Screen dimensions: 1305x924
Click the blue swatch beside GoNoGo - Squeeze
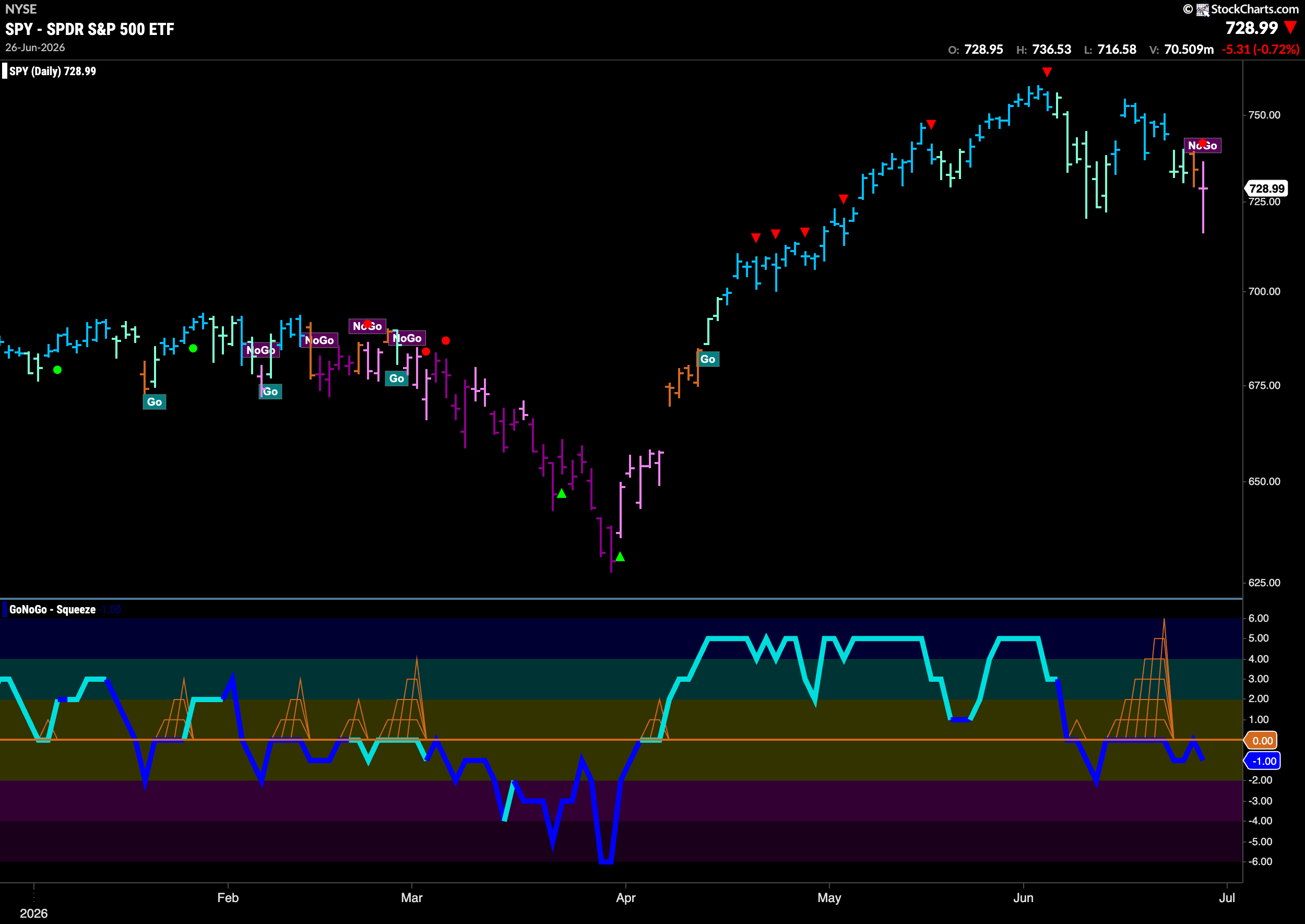coord(5,609)
